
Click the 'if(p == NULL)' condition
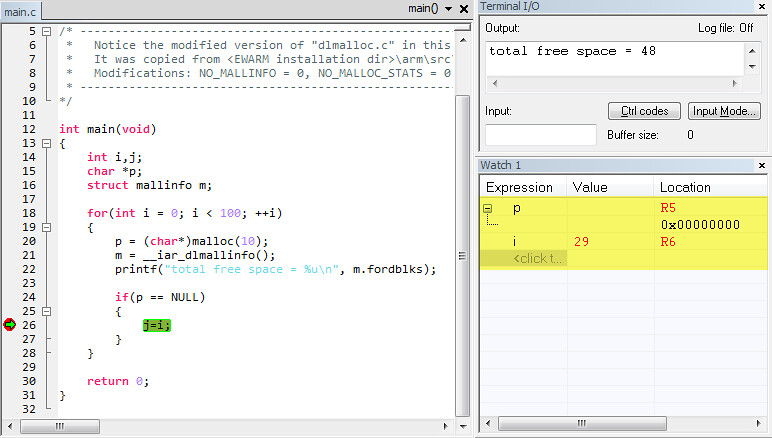click(160, 297)
